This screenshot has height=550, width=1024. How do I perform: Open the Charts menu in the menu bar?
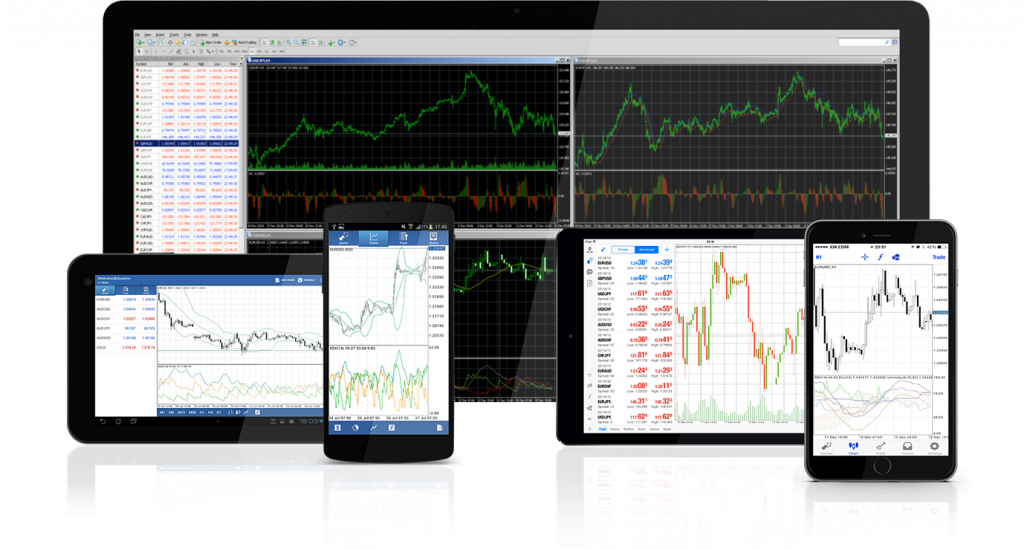tap(175, 34)
